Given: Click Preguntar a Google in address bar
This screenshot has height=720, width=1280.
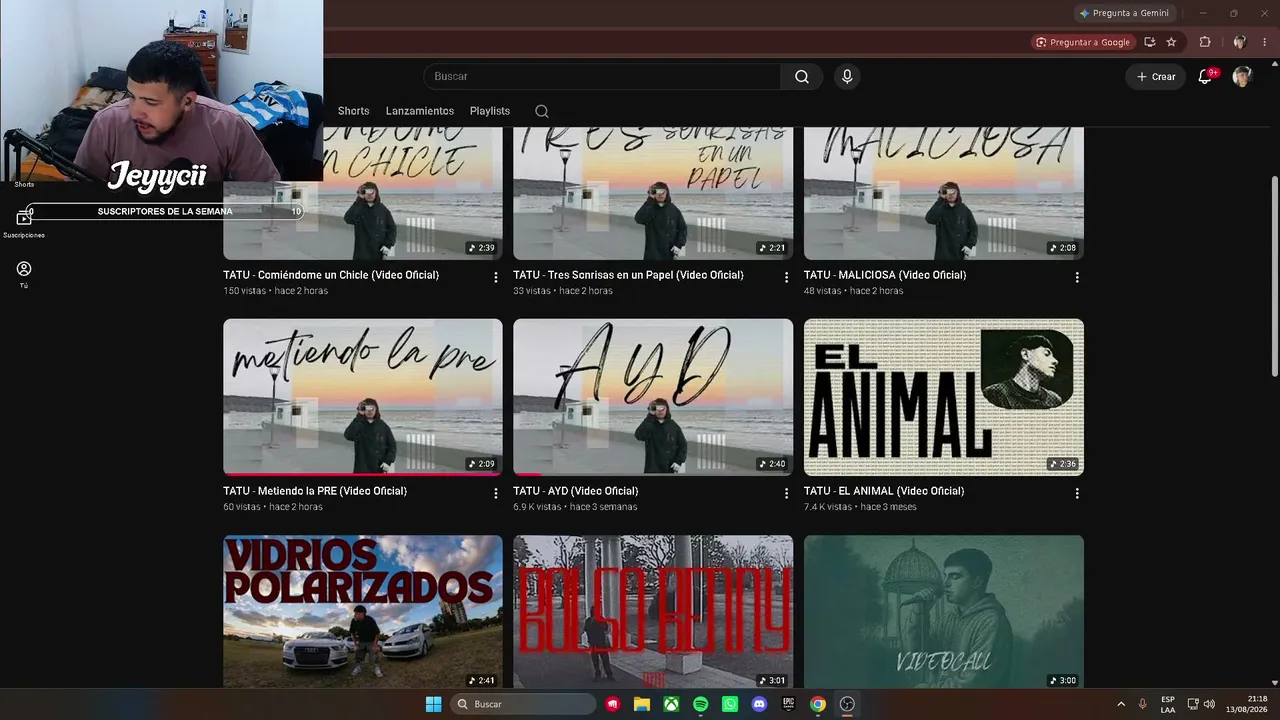Looking at the screenshot, I should [1083, 42].
